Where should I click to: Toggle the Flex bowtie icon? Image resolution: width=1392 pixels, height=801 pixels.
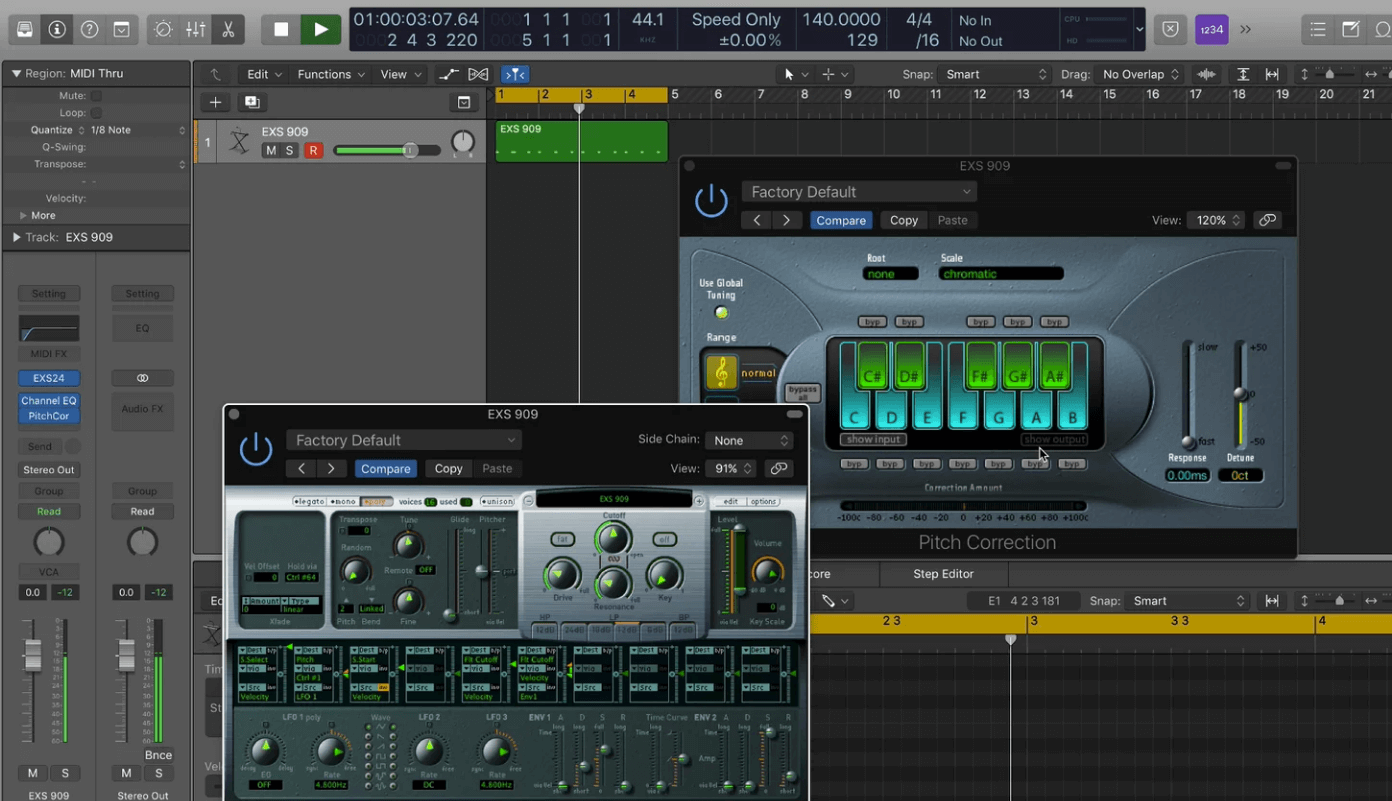click(479, 74)
